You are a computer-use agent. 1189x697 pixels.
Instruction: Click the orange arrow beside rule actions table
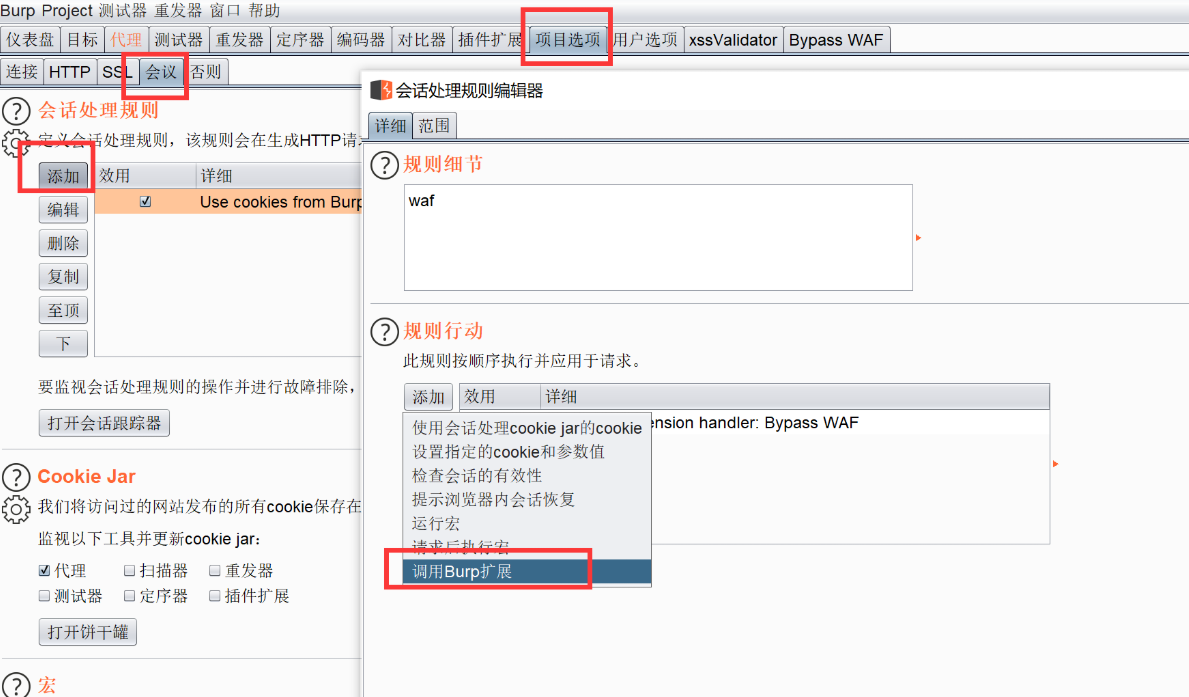pyautogui.click(x=1056, y=463)
